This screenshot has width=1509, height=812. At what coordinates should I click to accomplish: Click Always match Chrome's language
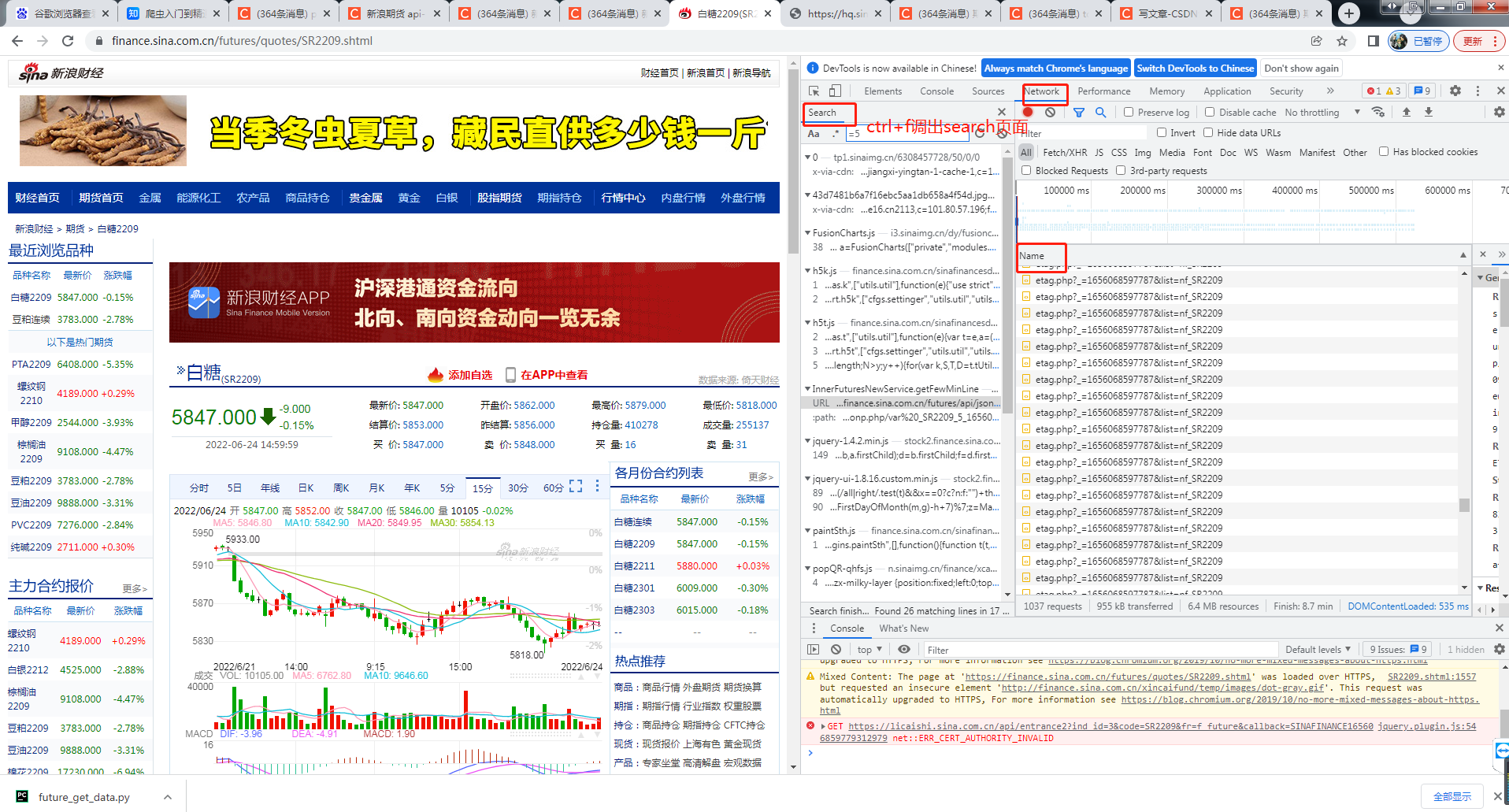pos(1056,69)
